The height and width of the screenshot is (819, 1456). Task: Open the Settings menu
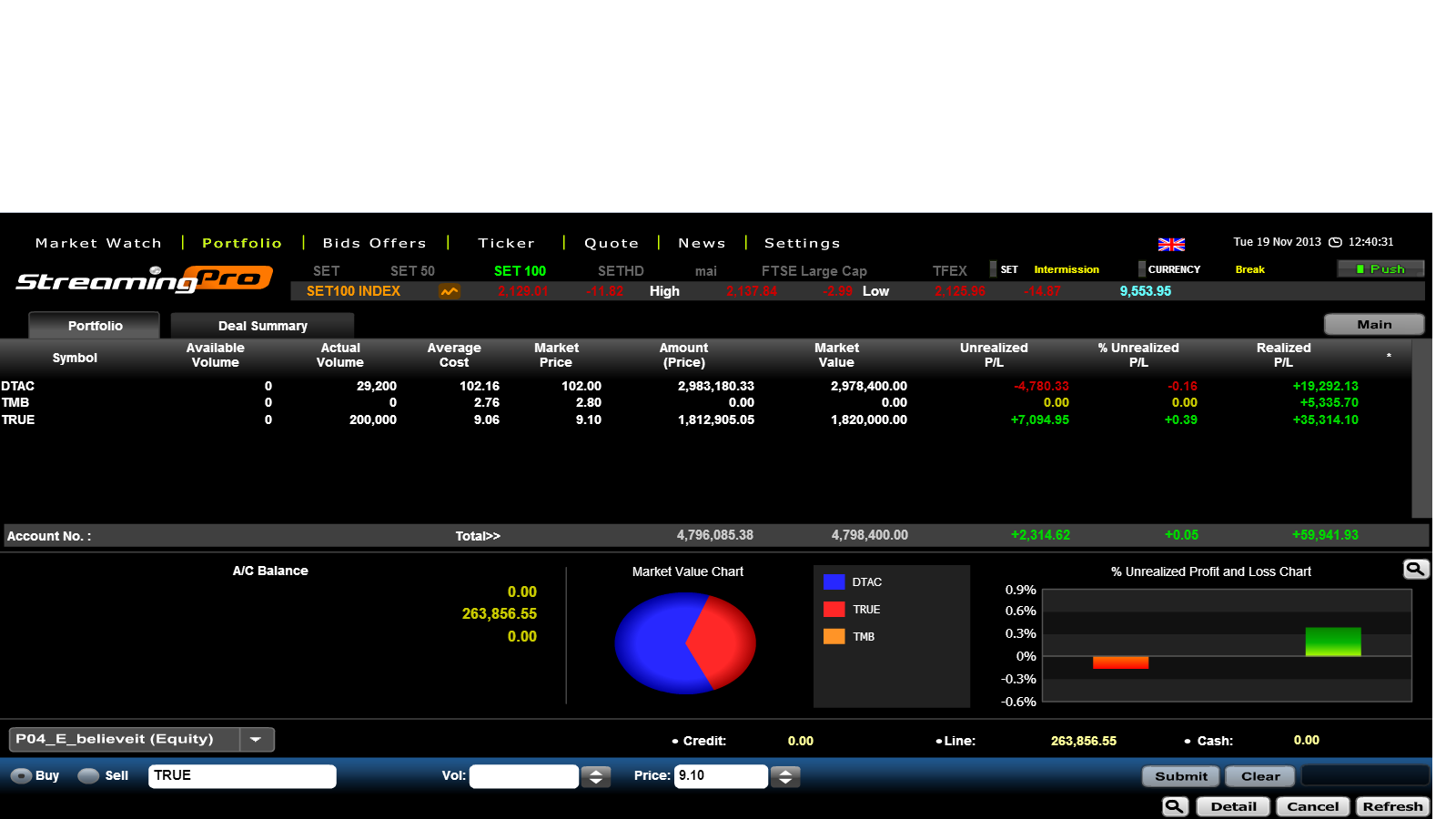[802, 243]
